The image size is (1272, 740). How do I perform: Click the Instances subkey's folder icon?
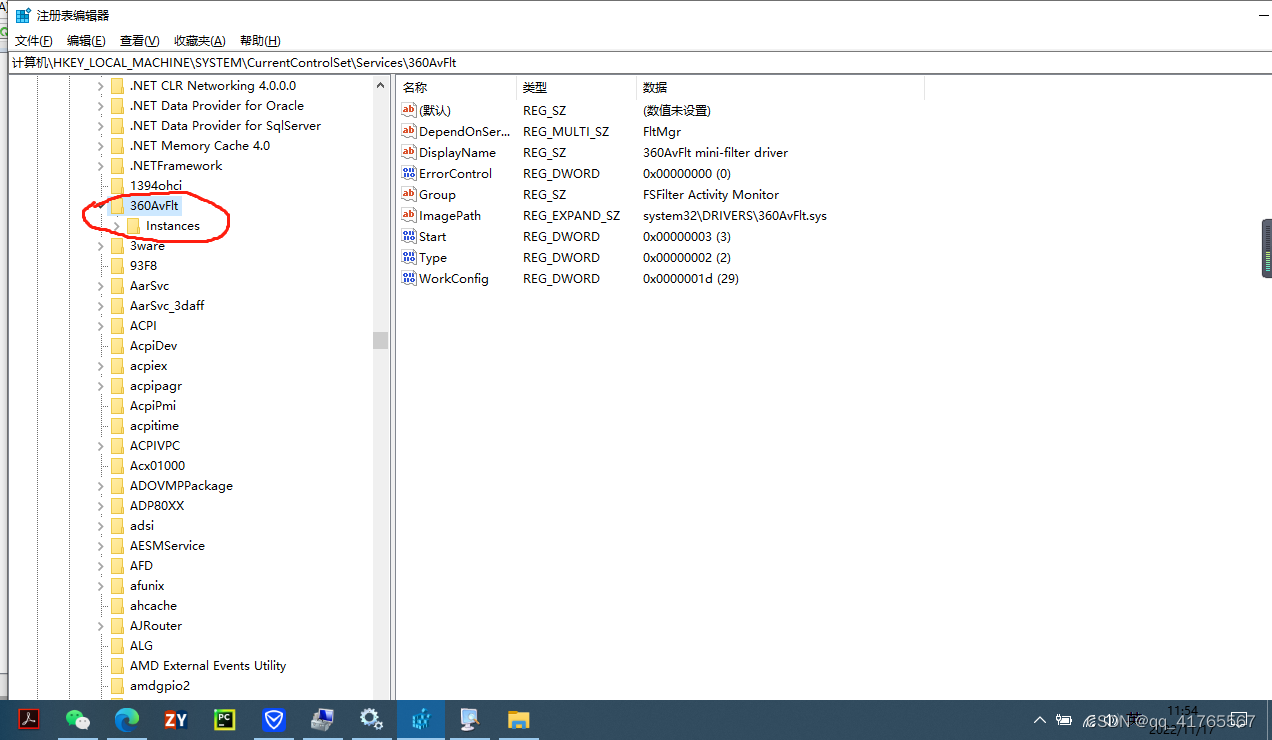(x=133, y=225)
